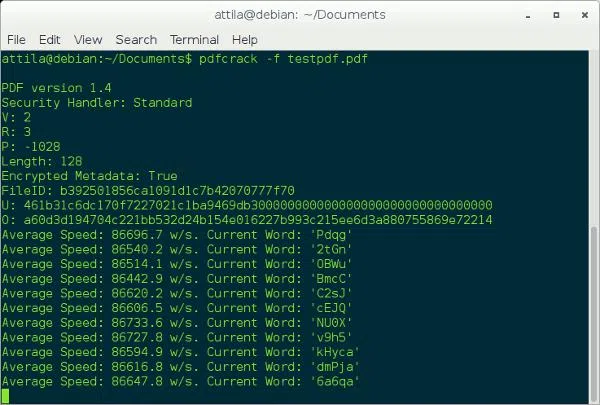Screen dimensions: 600x405
Task: Open the Help menu
Action: tap(245, 39)
